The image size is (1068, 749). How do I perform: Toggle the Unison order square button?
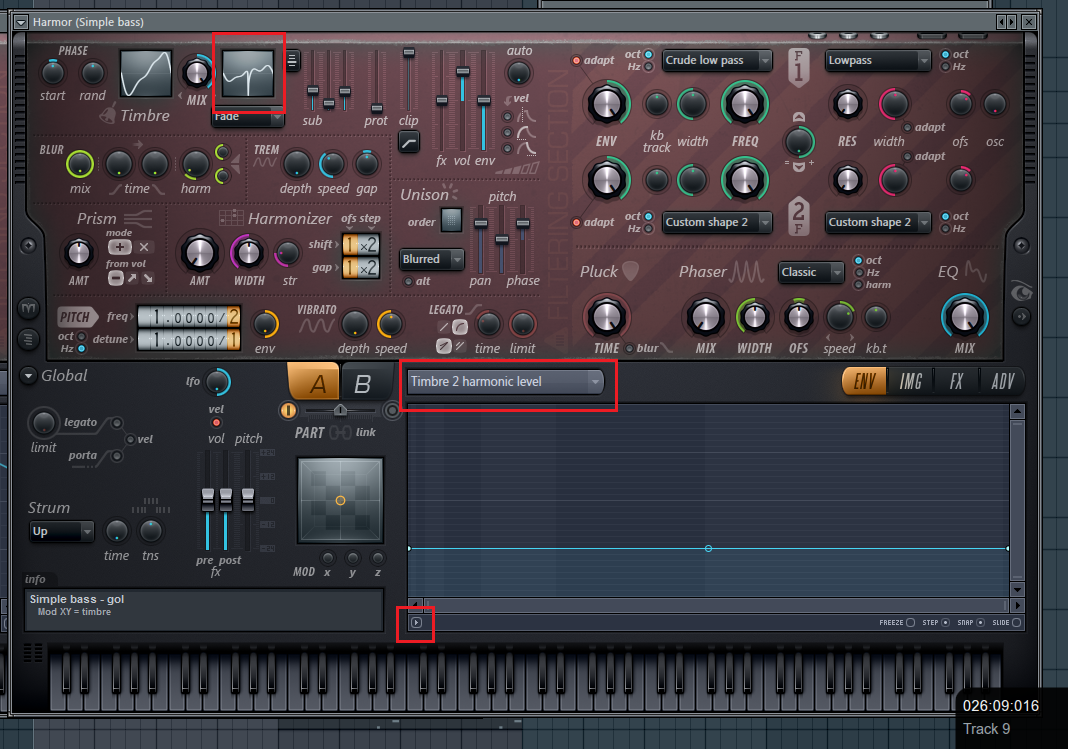(x=451, y=220)
